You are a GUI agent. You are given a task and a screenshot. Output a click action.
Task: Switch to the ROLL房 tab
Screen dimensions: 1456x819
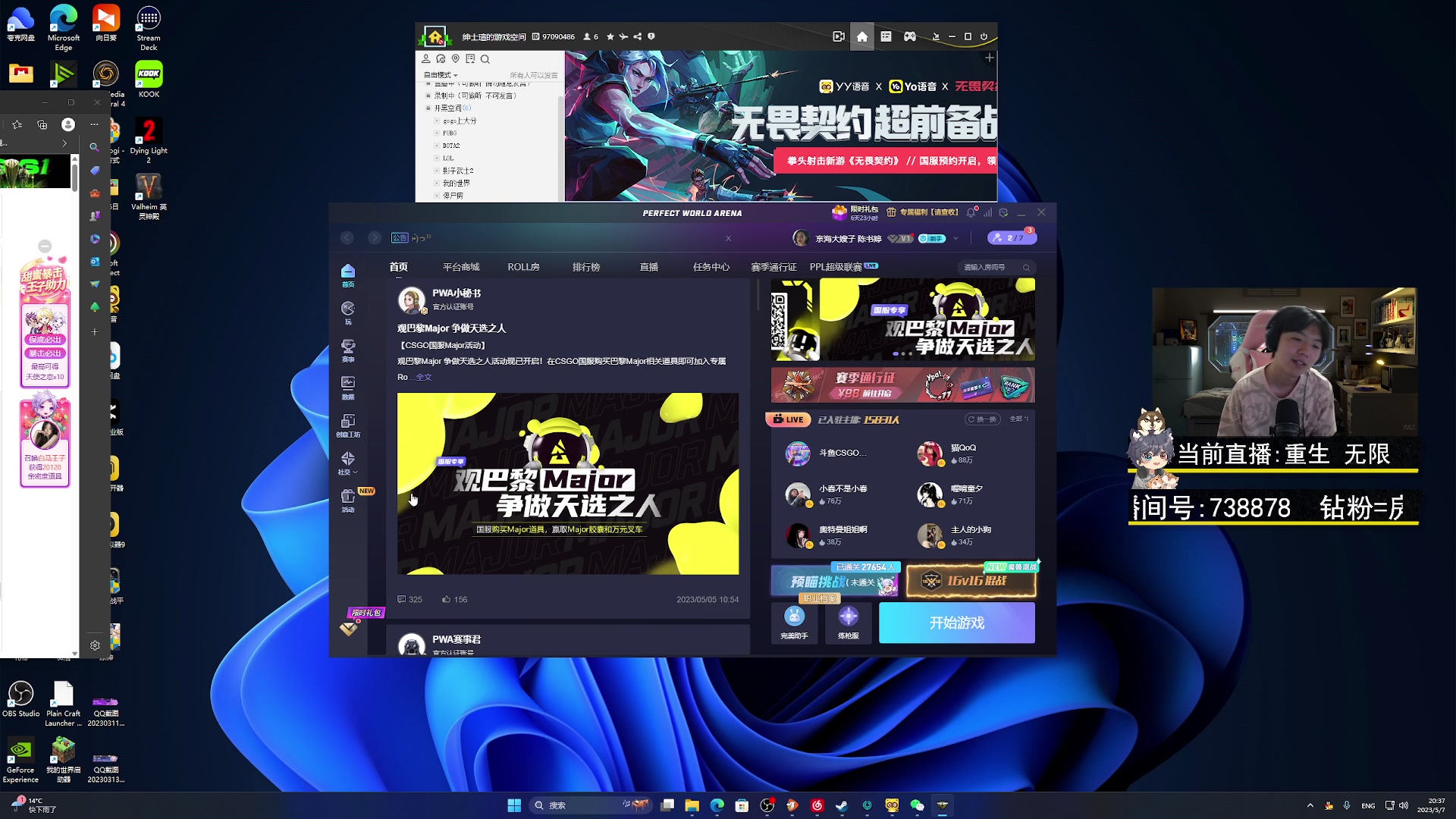[523, 267]
